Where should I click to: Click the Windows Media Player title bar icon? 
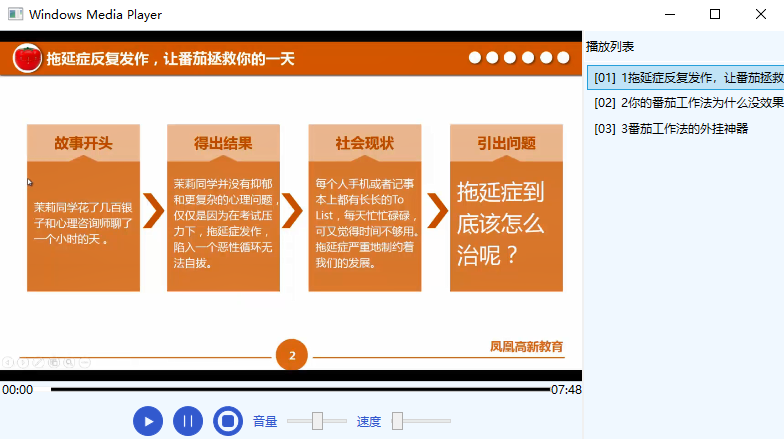click(16, 14)
